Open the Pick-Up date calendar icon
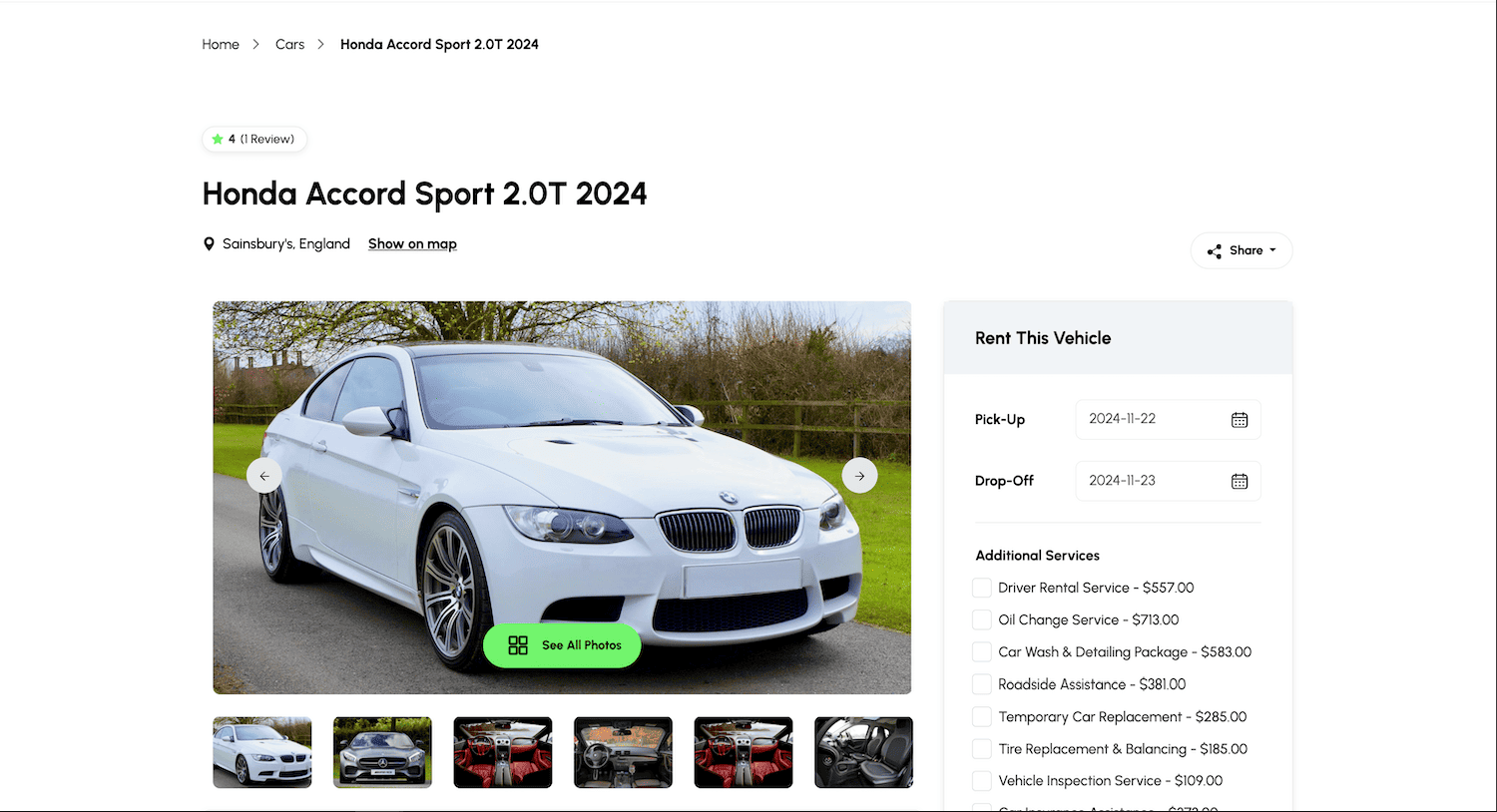Viewport: 1497px width, 812px height. [x=1239, y=420]
